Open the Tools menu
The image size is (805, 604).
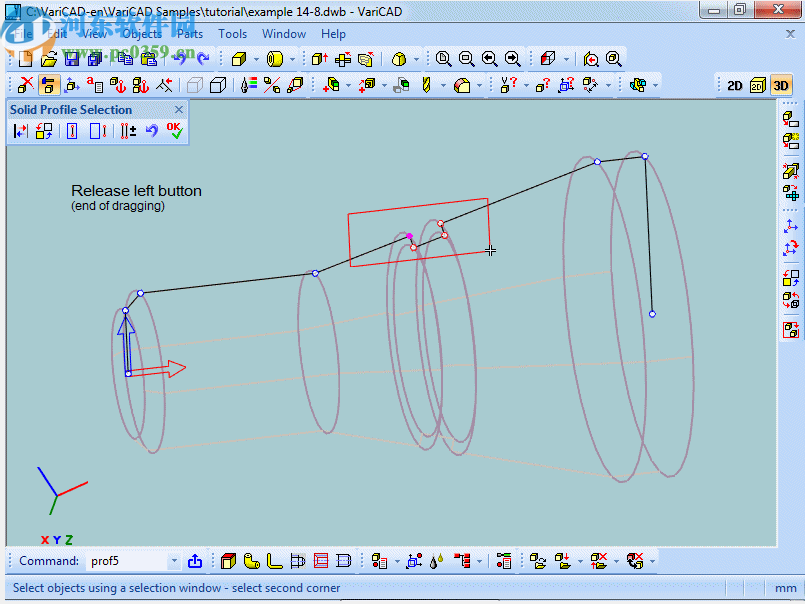coord(233,34)
